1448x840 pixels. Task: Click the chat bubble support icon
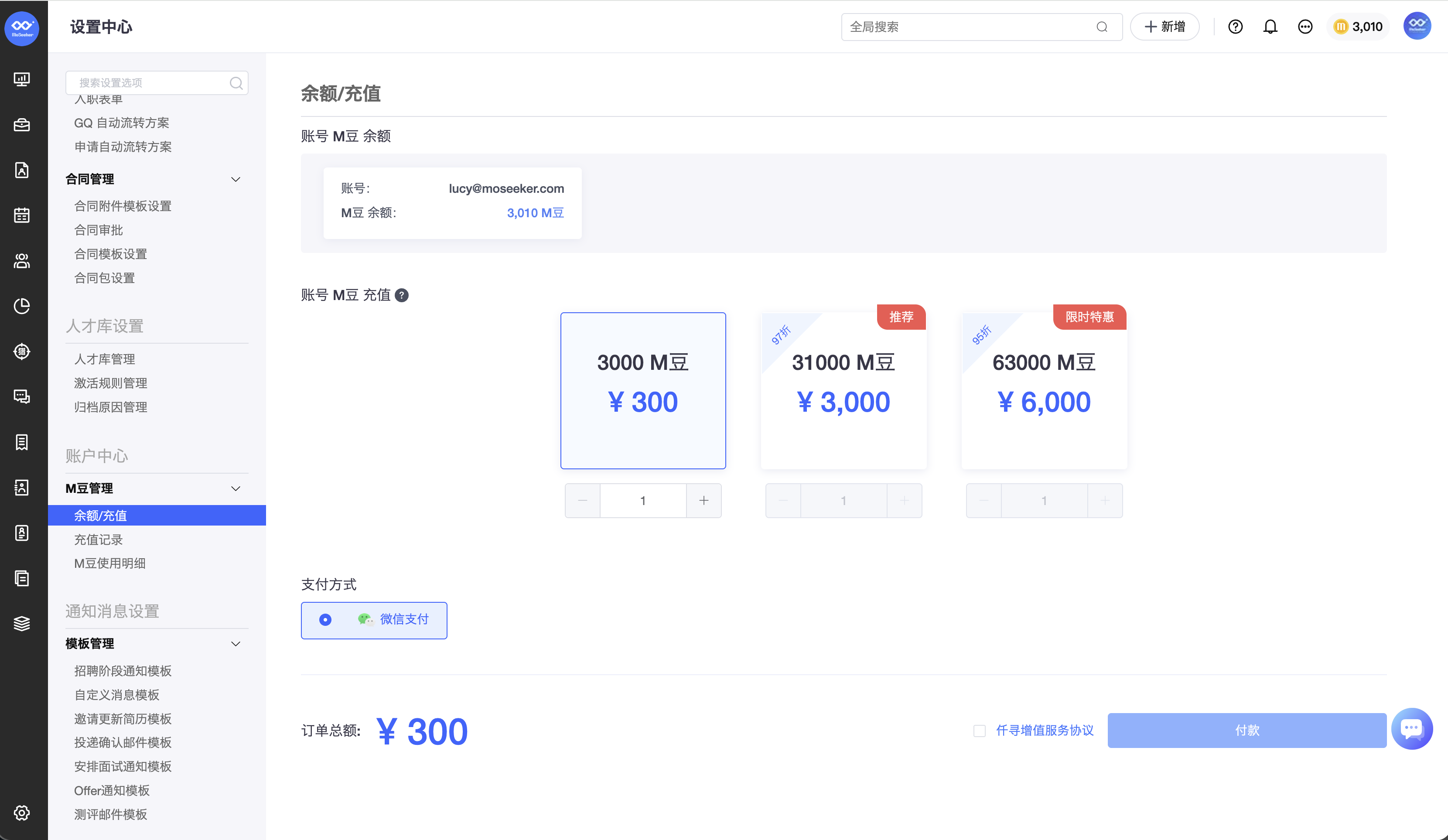[1411, 728]
